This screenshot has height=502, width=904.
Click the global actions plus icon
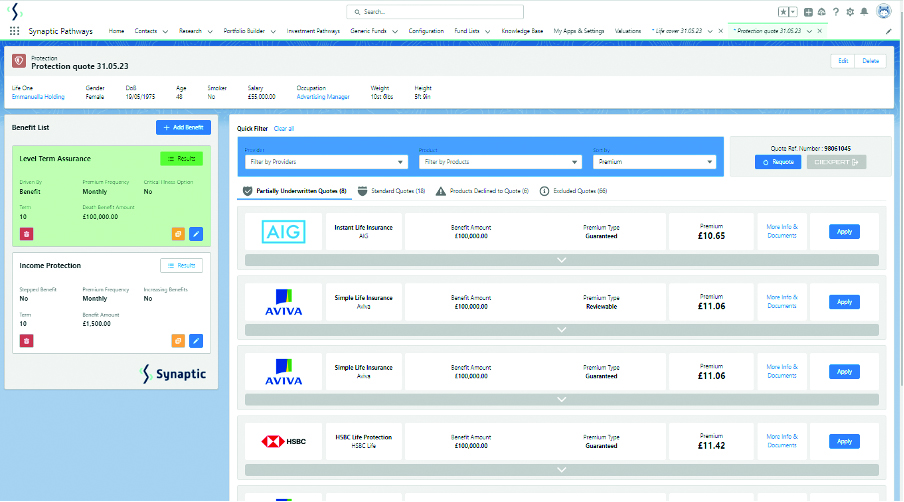tap(808, 12)
